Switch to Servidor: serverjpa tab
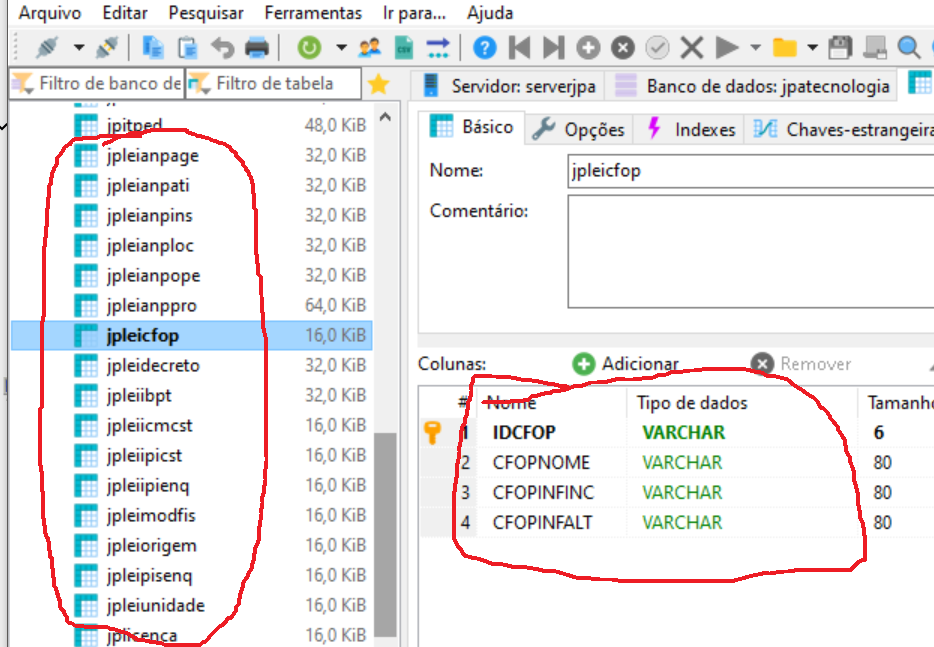The width and height of the screenshot is (934, 647). click(x=508, y=86)
